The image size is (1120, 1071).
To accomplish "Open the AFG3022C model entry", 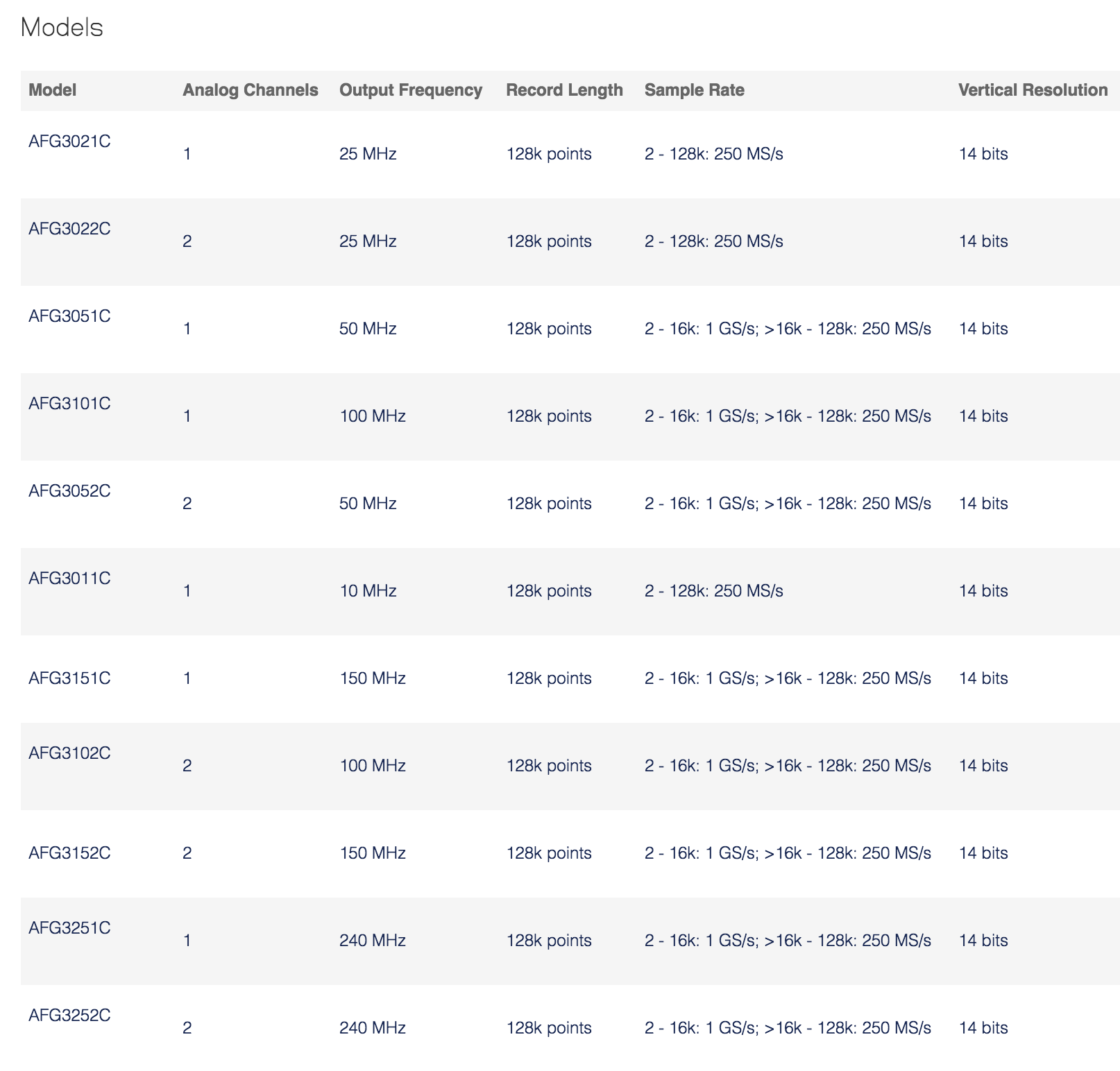I will [x=69, y=229].
